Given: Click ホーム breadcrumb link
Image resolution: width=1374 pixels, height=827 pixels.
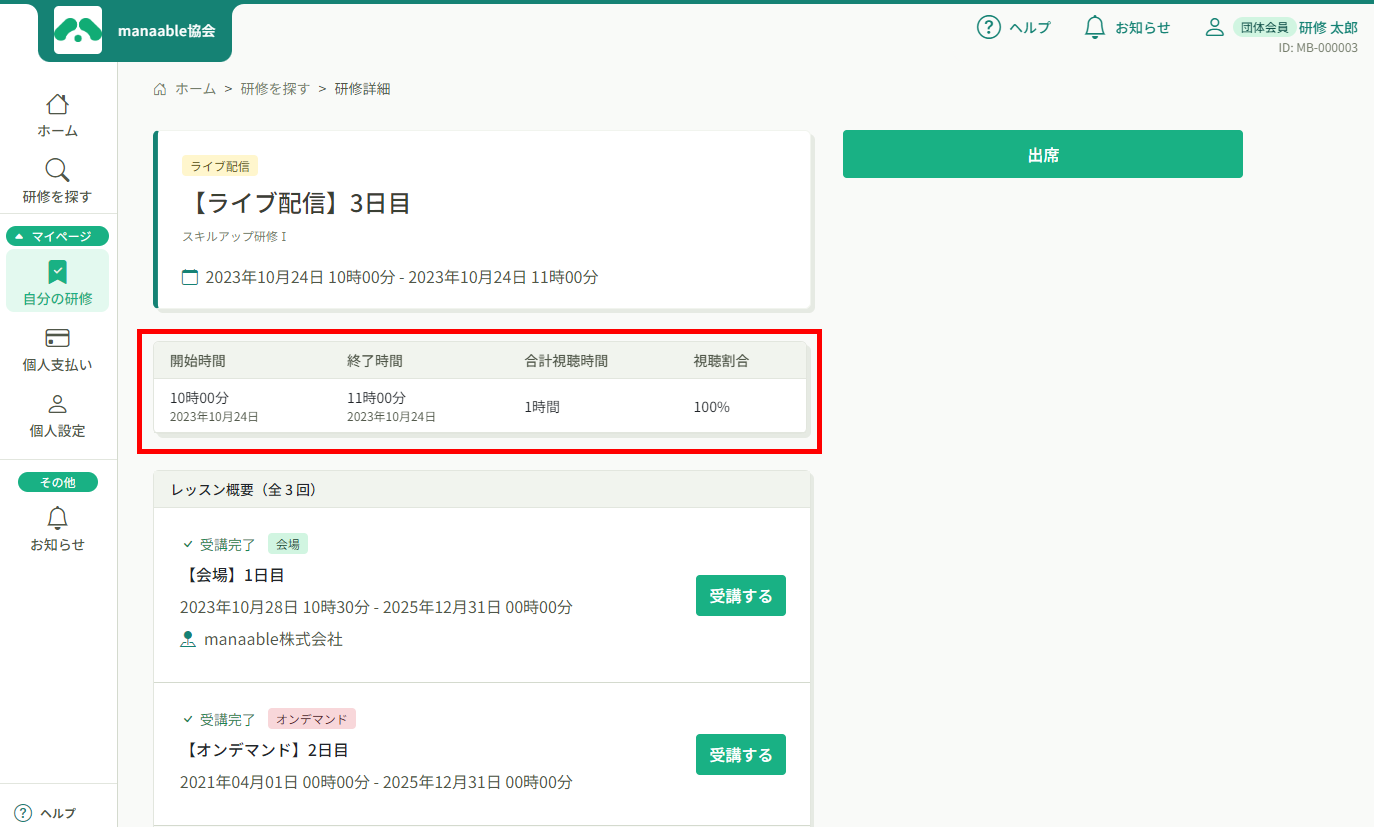Looking at the screenshot, I should (x=195, y=89).
